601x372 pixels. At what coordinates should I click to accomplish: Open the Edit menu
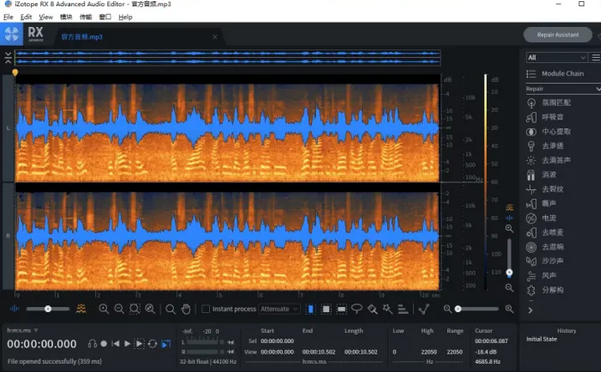(x=26, y=17)
